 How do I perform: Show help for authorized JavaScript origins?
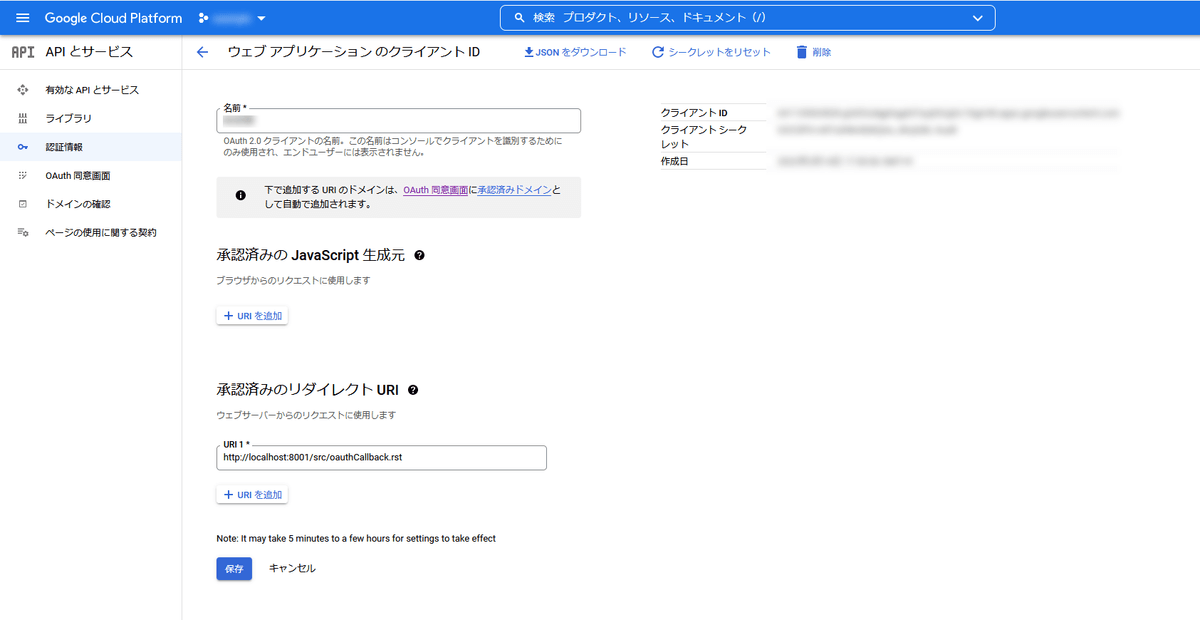point(419,256)
